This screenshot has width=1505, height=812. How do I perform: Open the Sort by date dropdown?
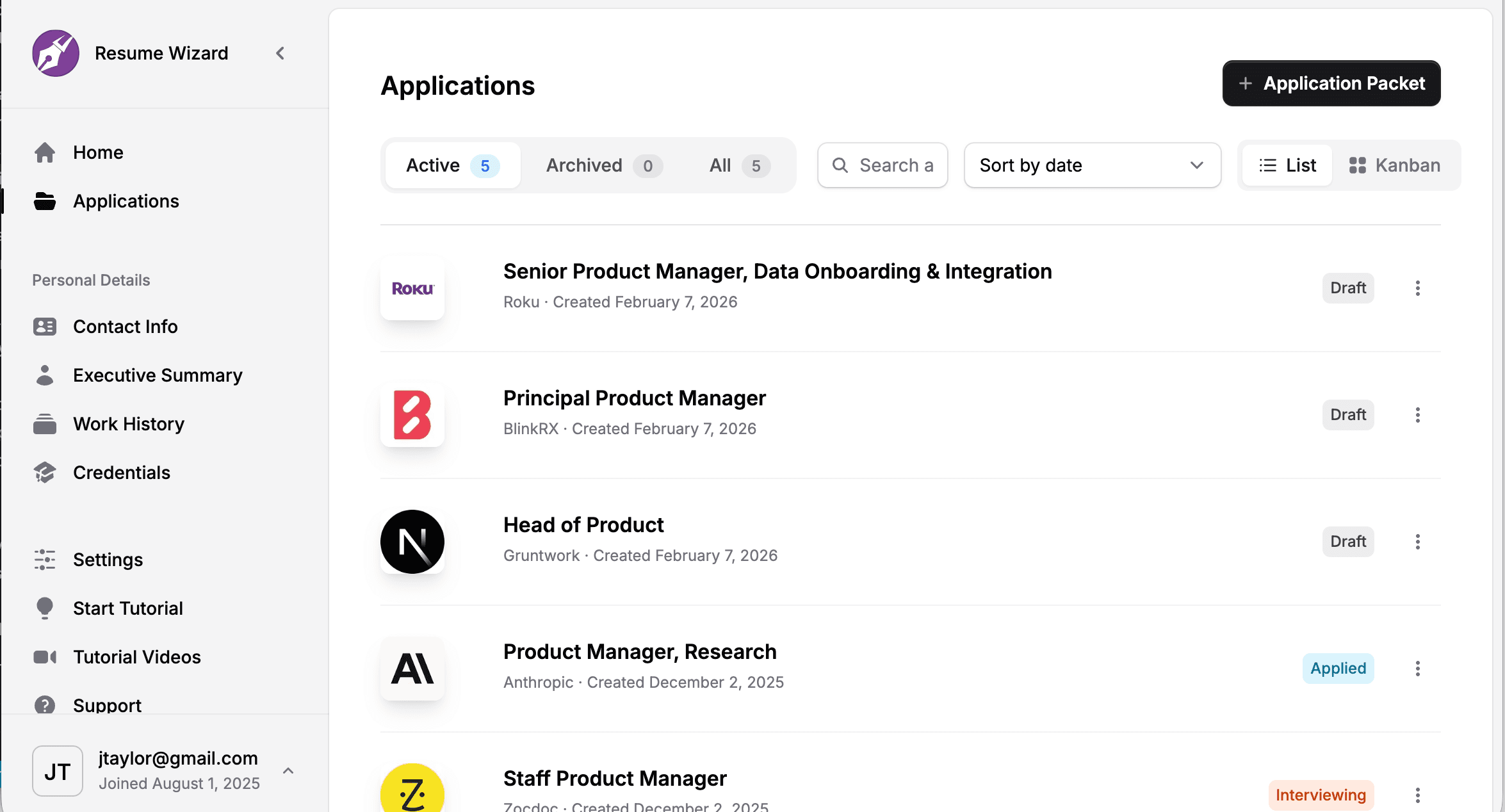pyautogui.click(x=1093, y=165)
